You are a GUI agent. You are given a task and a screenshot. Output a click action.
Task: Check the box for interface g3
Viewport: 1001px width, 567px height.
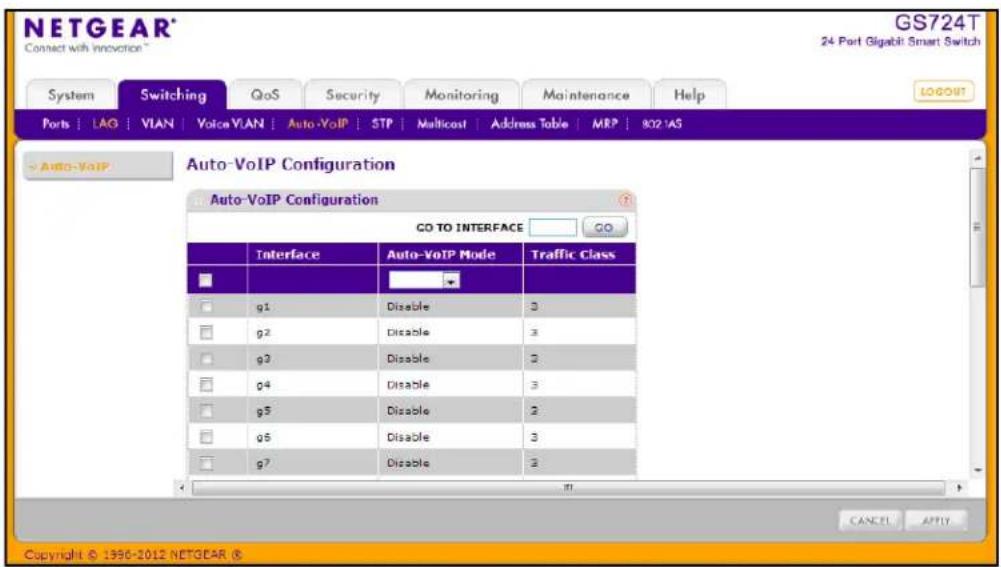205,359
